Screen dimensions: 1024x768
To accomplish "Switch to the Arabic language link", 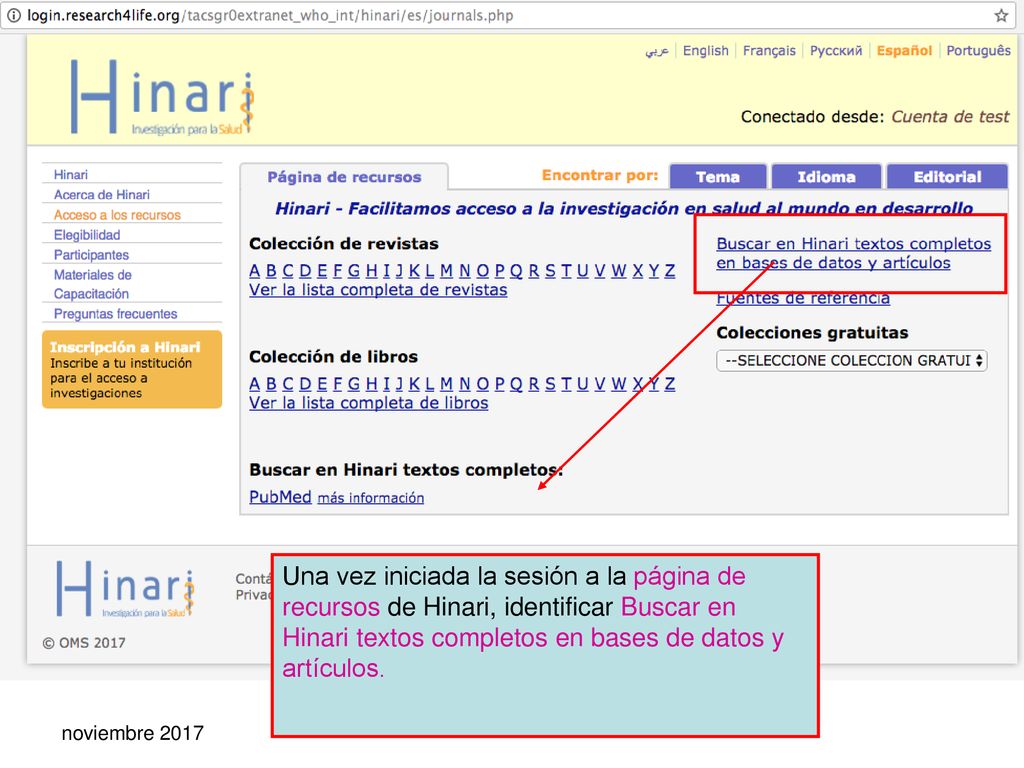I will [657, 50].
